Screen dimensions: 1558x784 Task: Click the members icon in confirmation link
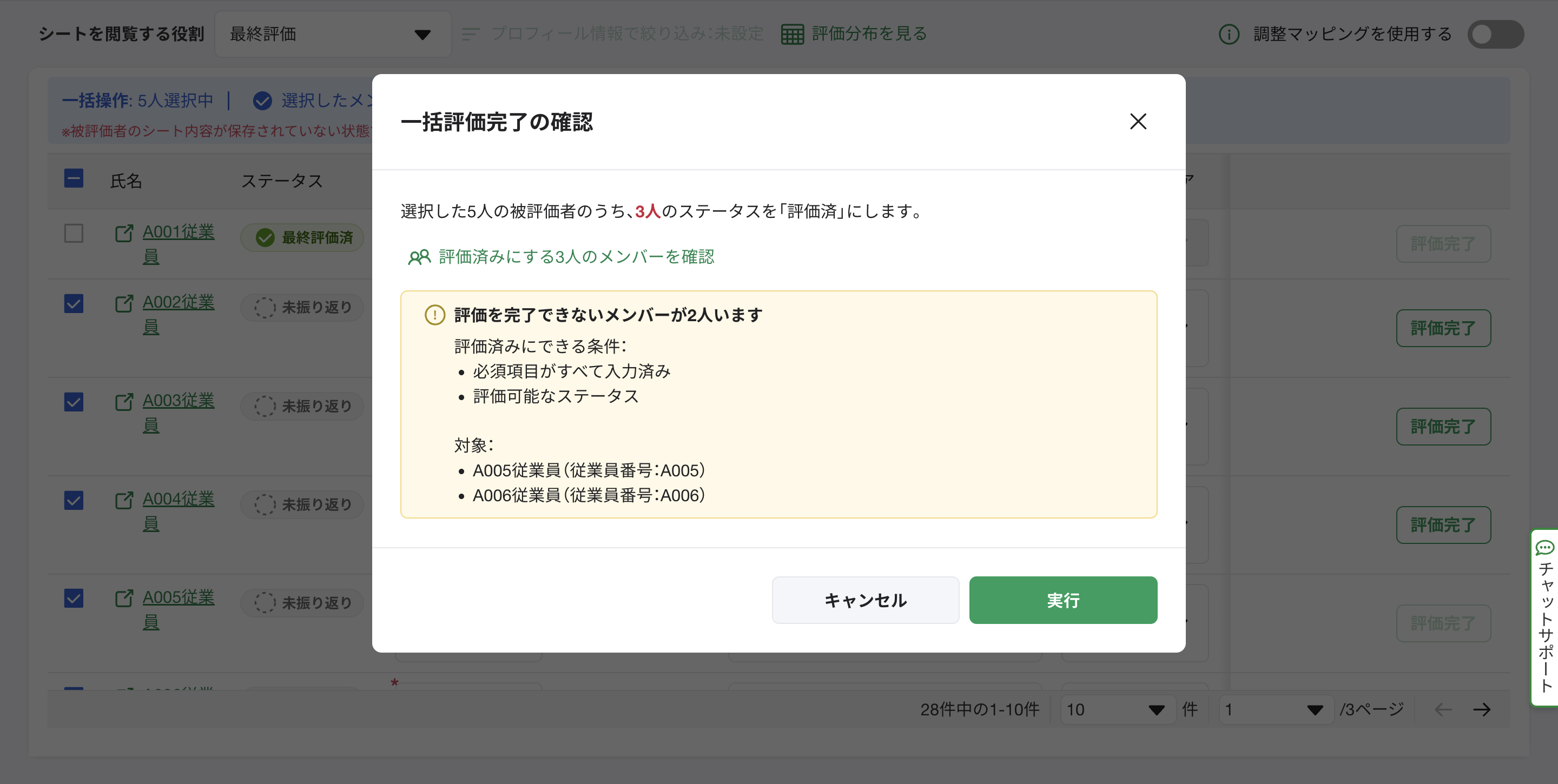[x=419, y=257]
